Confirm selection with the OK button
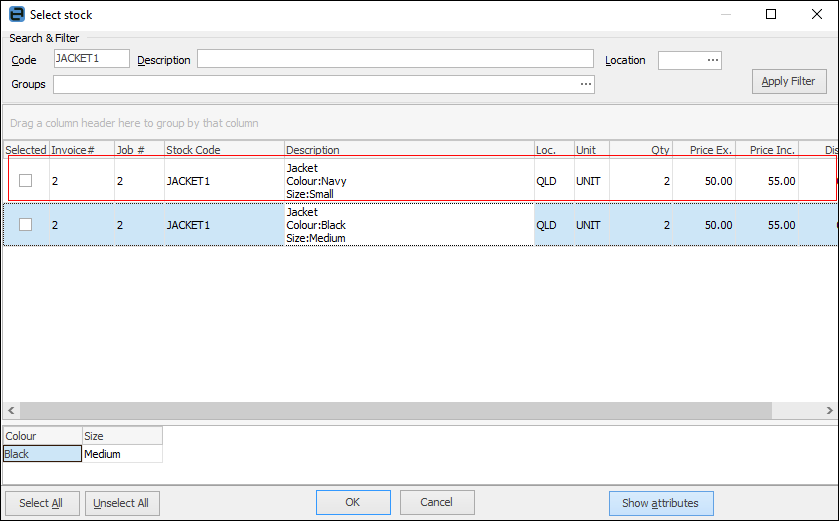The height and width of the screenshot is (521, 839). (x=353, y=502)
